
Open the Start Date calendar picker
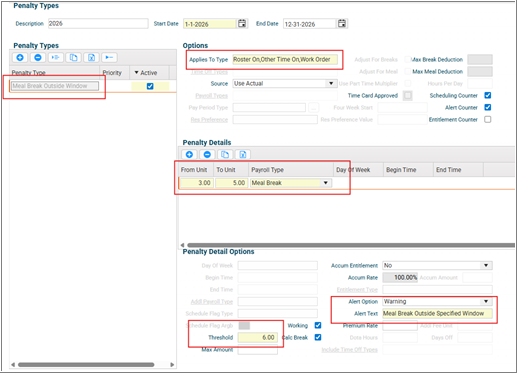coord(242,23)
